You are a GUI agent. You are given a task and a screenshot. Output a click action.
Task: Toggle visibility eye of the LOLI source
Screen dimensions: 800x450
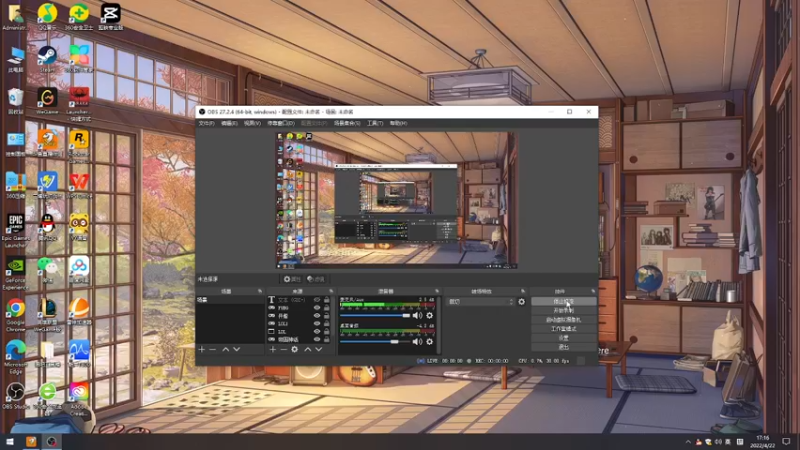pyautogui.click(x=317, y=323)
